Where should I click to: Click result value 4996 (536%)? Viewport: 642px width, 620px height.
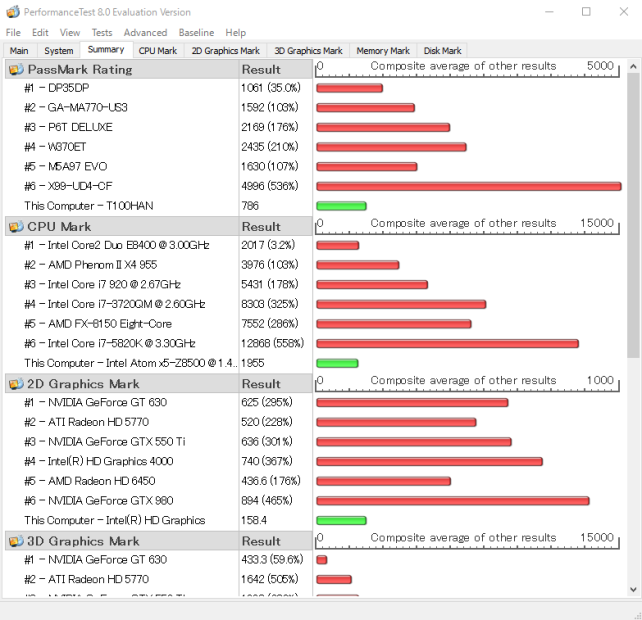coord(270,186)
